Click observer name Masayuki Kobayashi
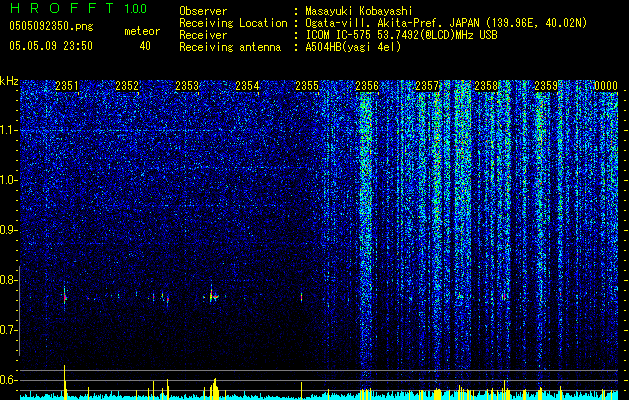Screen dimensions: 629x400 [358, 12]
